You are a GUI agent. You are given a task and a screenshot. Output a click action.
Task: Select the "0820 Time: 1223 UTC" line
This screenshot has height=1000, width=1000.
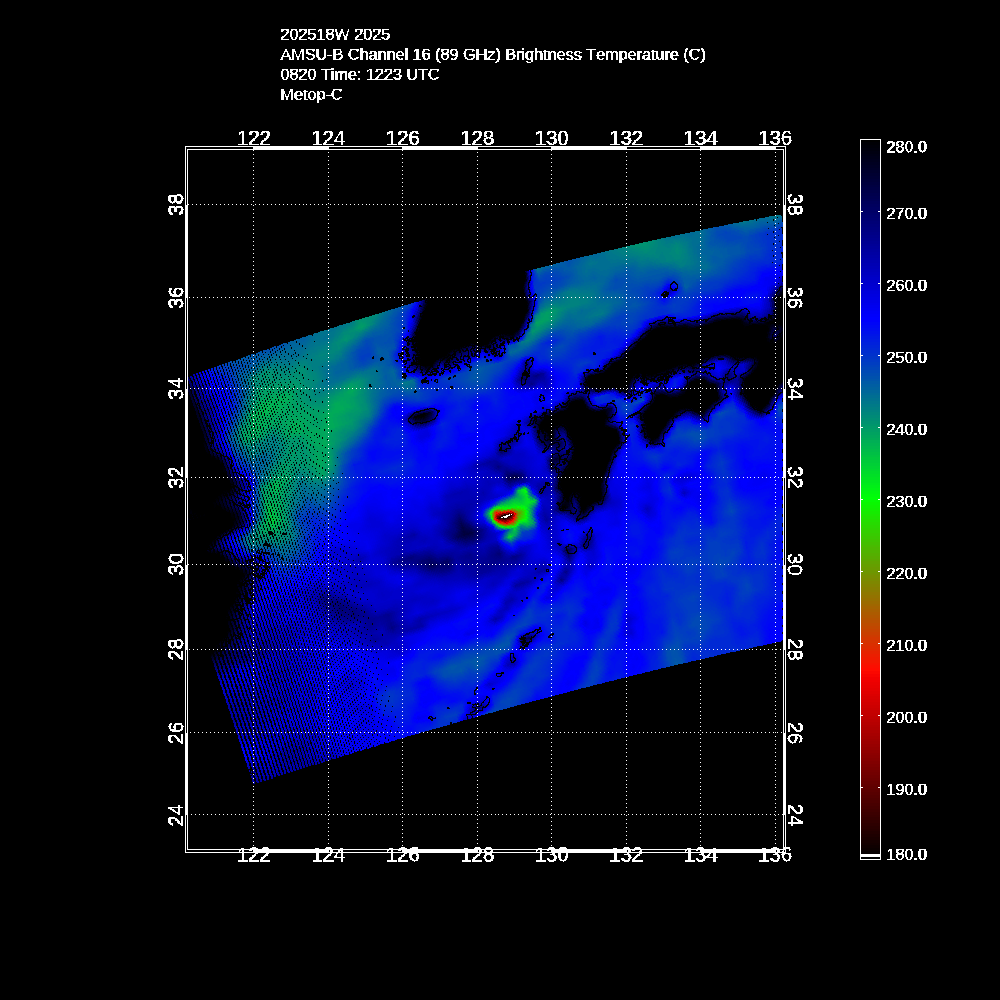tap(360, 75)
